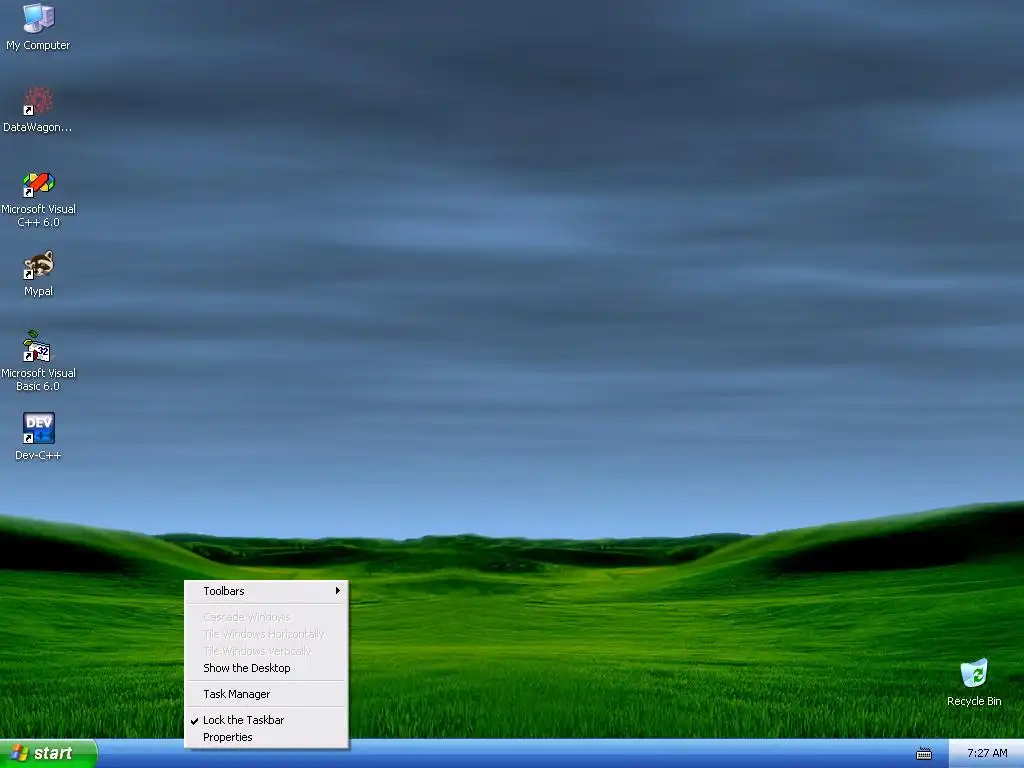1024x768 pixels.
Task: Click the grayed Tile Windows Horizontally entry
Action: pyautogui.click(x=266, y=634)
